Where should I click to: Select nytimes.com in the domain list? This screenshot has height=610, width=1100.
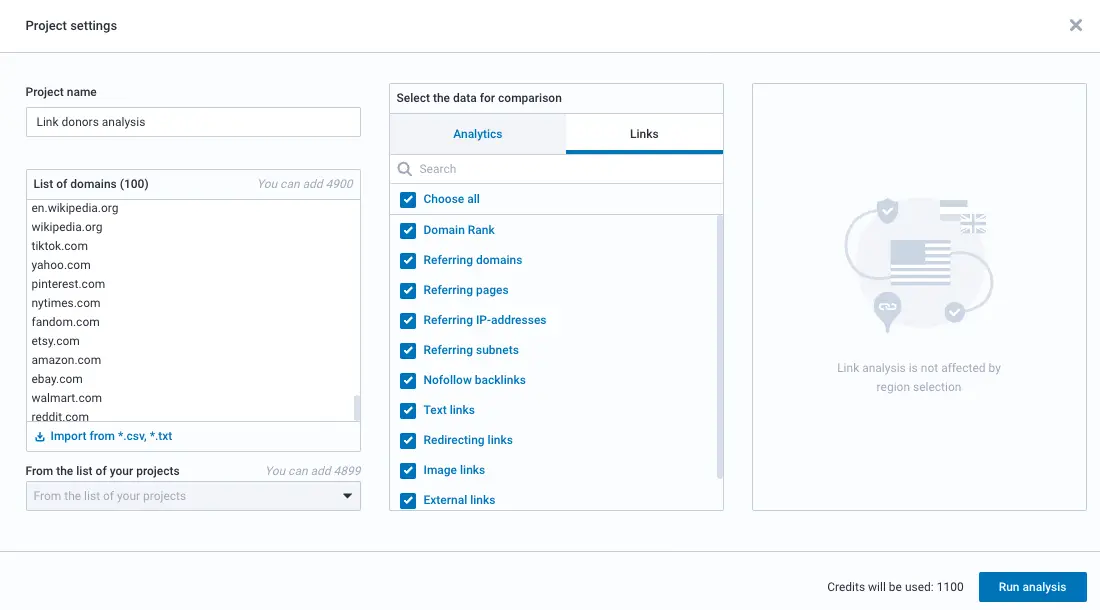(x=66, y=303)
